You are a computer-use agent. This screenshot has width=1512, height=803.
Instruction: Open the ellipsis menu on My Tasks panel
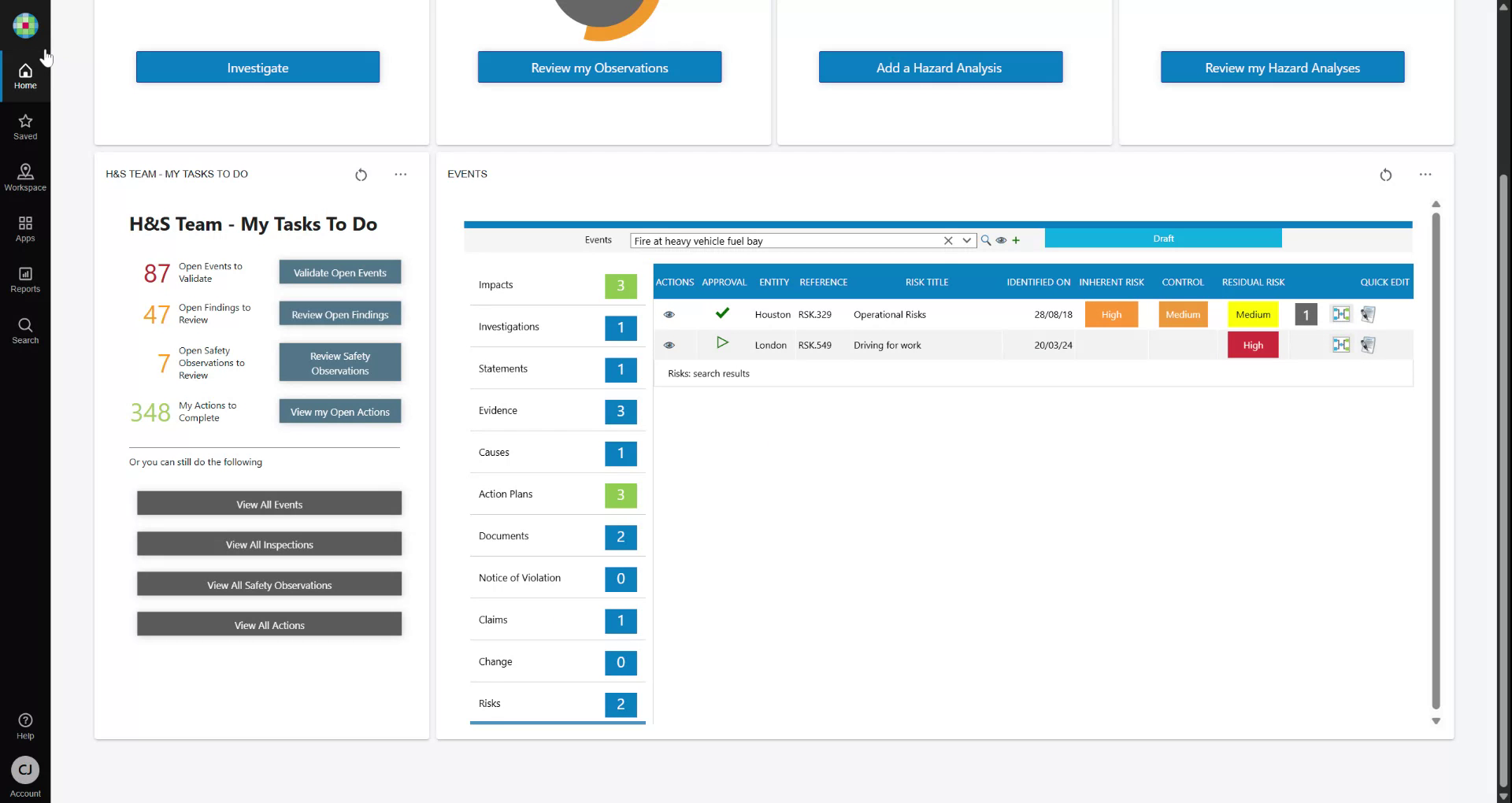(x=401, y=174)
